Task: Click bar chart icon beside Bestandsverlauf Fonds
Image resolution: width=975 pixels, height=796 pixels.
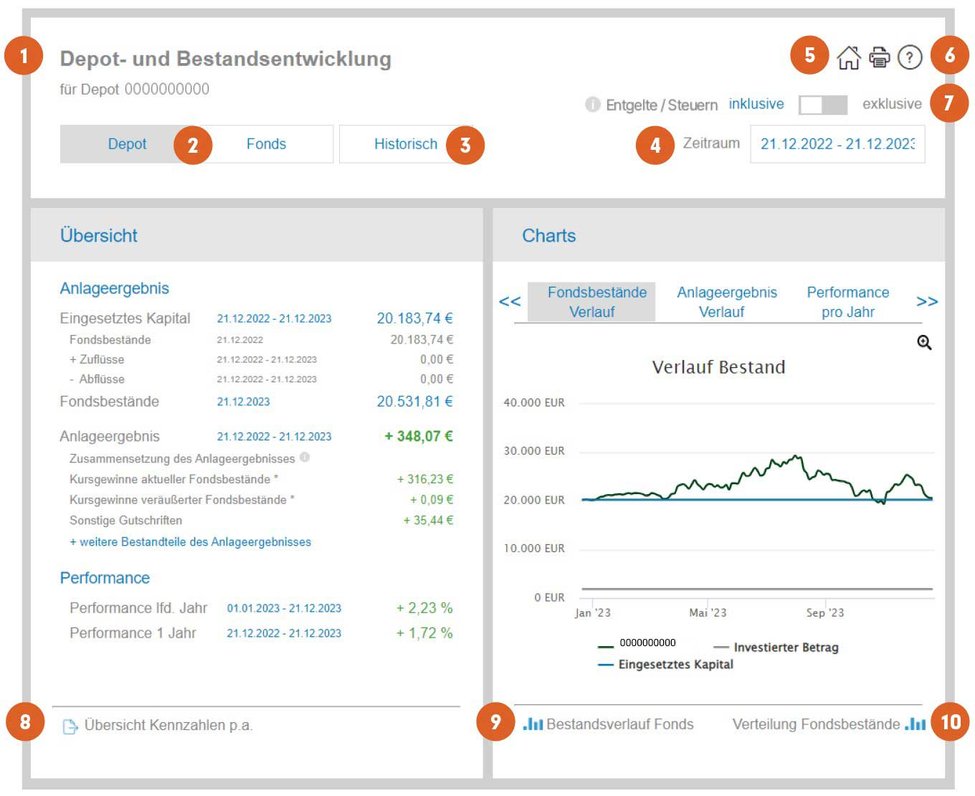Action: coord(534,724)
